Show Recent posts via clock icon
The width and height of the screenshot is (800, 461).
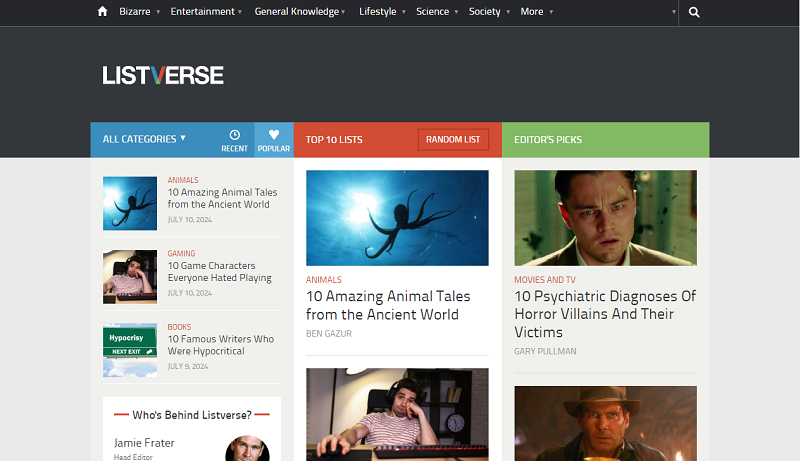pyautogui.click(x=234, y=140)
